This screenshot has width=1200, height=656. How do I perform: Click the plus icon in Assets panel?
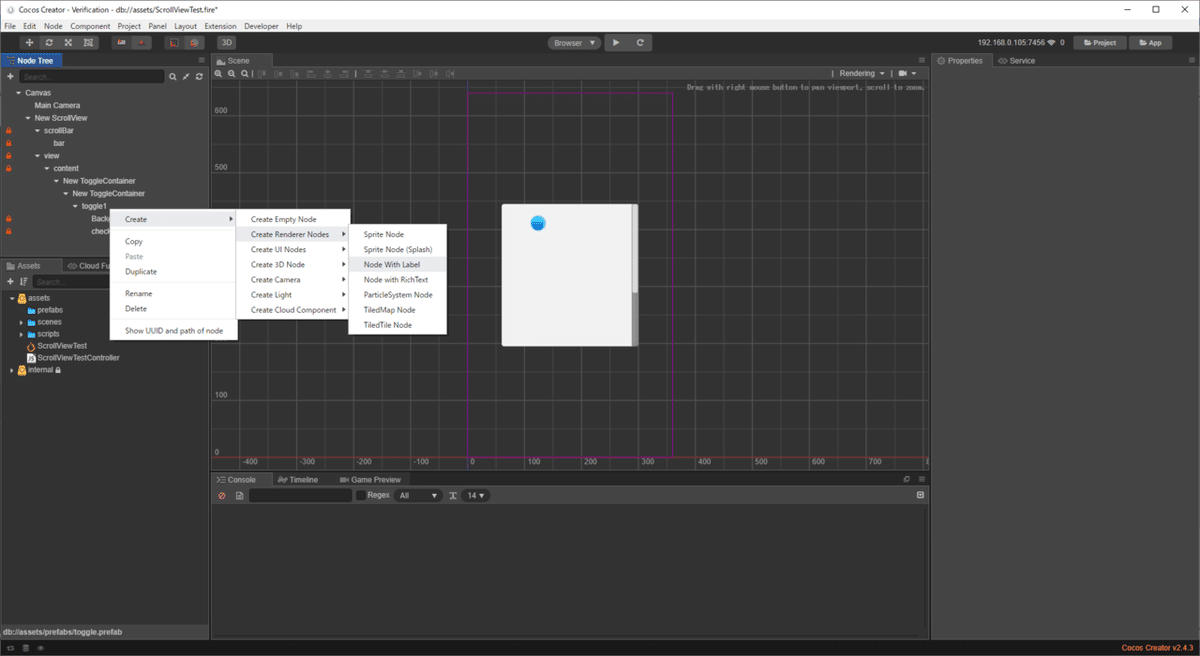point(10,282)
